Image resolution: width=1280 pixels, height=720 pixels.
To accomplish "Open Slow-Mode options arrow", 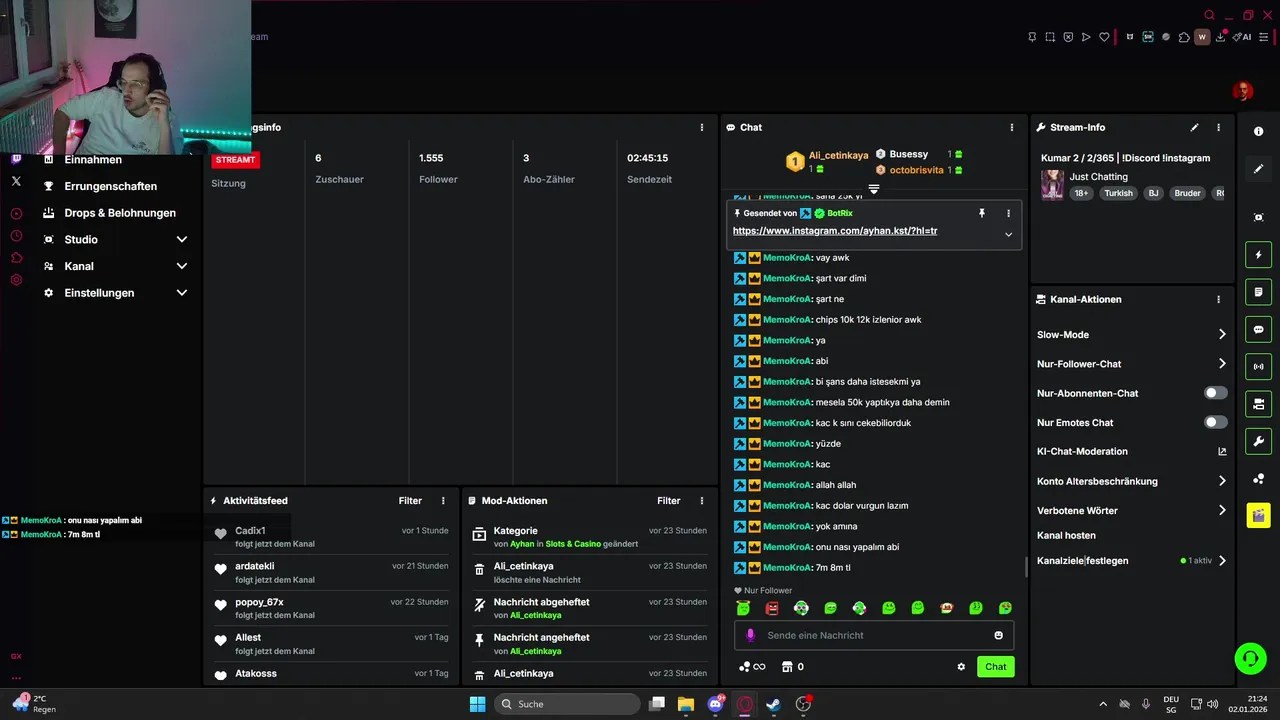I will [1222, 334].
